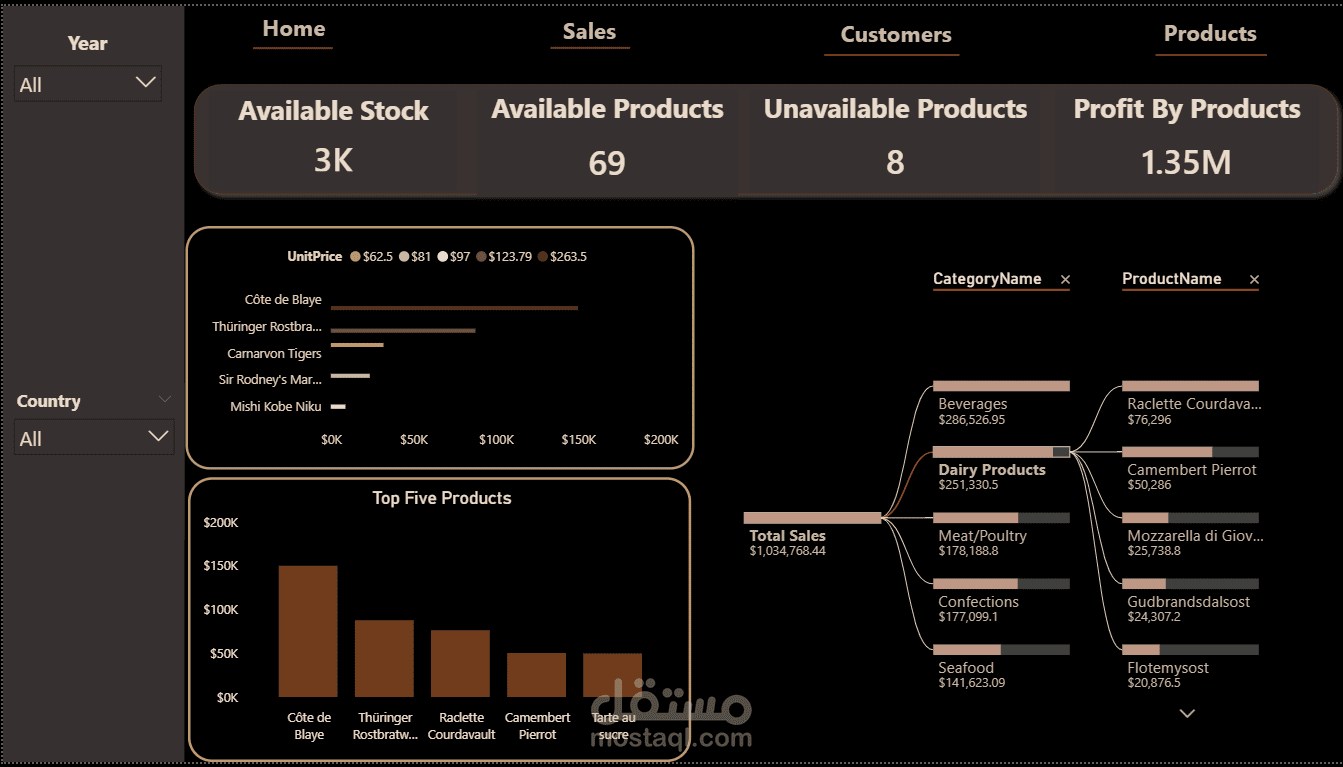1343x767 pixels.
Task: Switch to the Sales page tab
Action: point(589,32)
